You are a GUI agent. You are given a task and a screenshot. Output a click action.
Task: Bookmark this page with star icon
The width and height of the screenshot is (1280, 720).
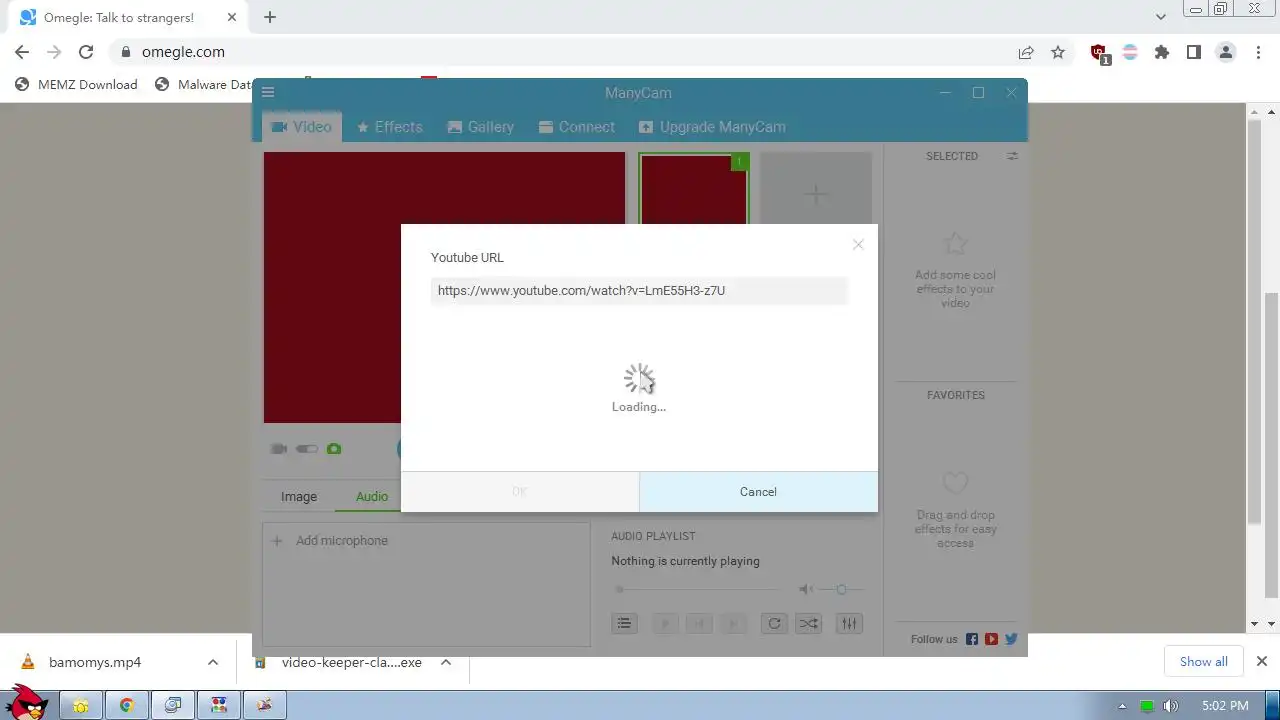[x=1058, y=52]
